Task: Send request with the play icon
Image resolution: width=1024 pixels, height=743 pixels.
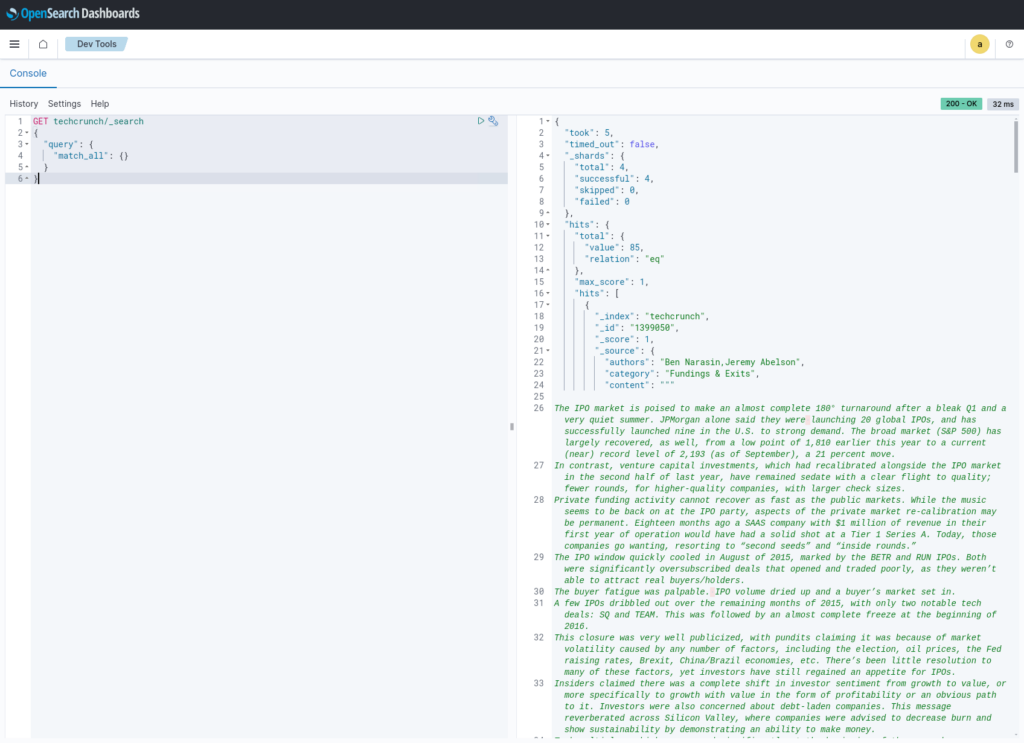Action: pos(481,121)
